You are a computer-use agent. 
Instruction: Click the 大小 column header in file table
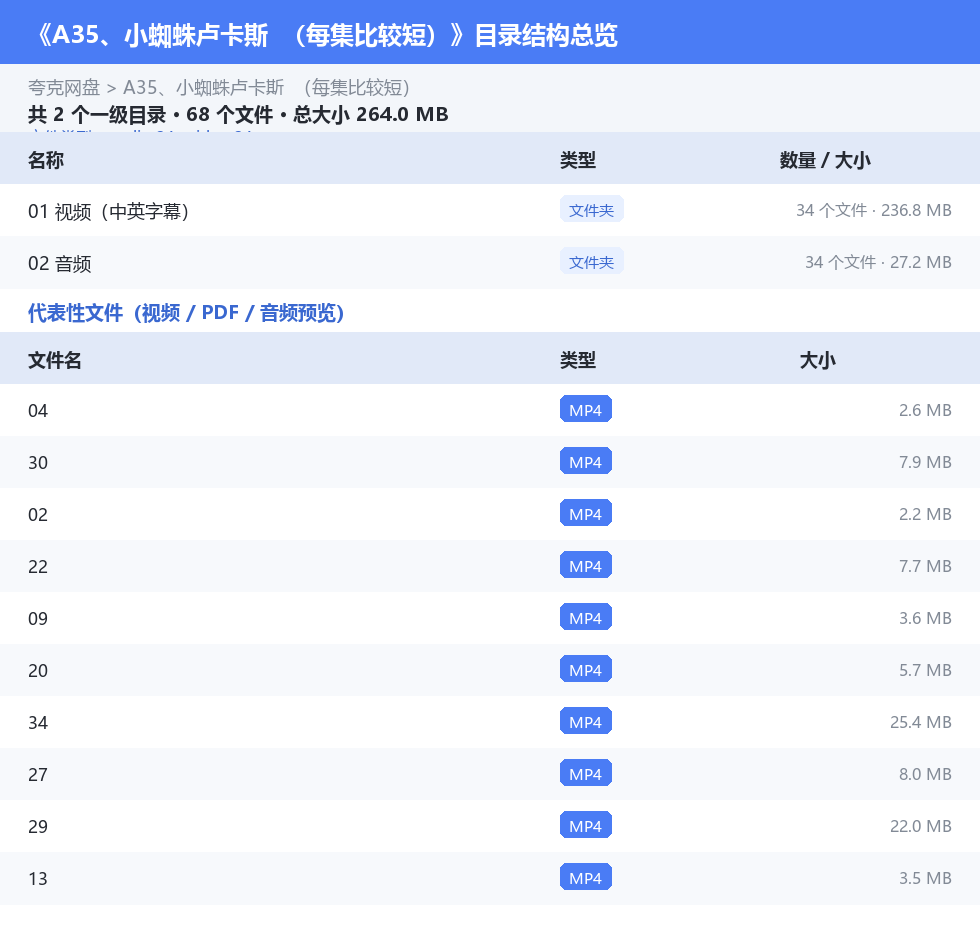[x=818, y=360]
